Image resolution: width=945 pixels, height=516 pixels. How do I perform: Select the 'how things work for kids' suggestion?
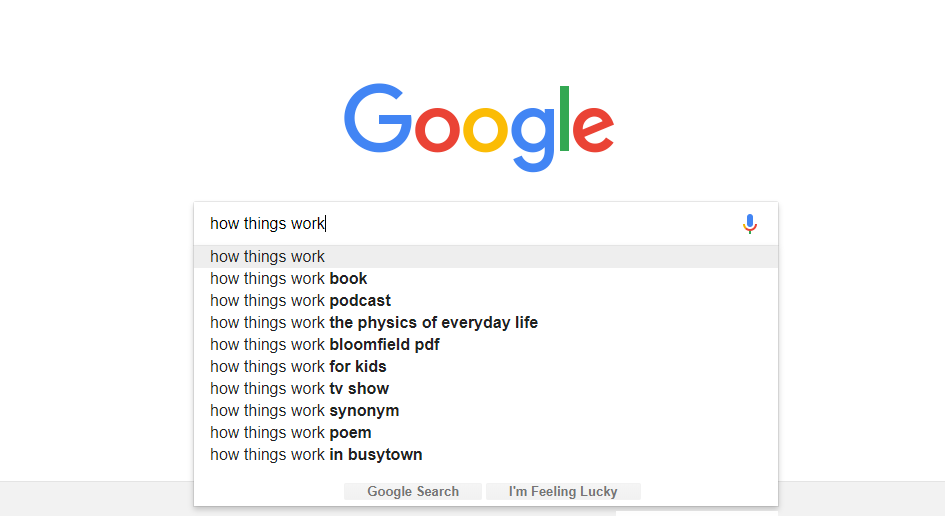click(x=298, y=367)
